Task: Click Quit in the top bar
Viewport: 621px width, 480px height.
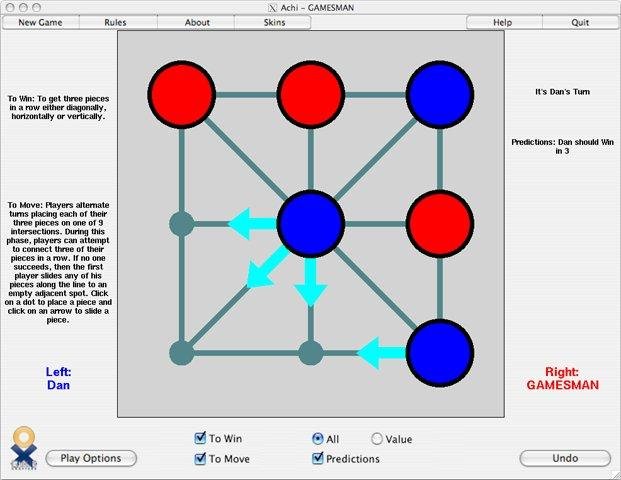Action: (x=580, y=23)
